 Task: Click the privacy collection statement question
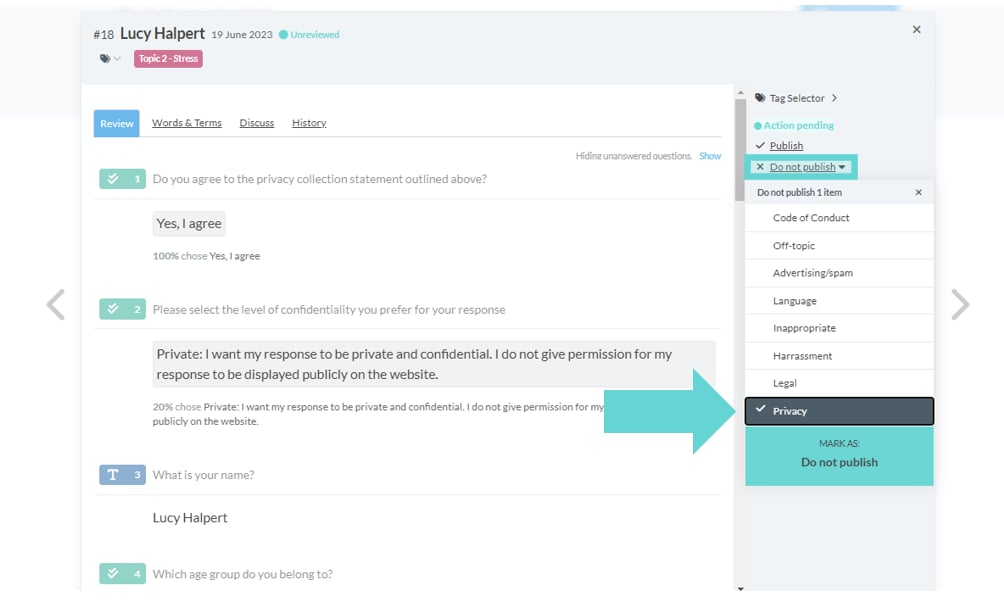(x=320, y=179)
